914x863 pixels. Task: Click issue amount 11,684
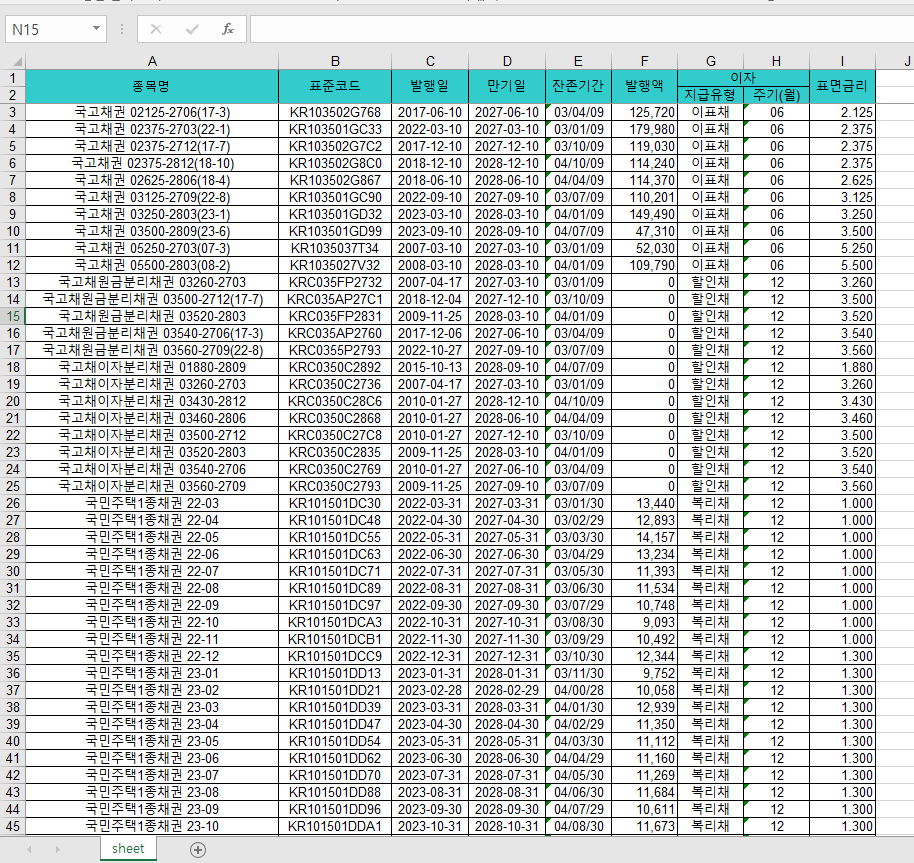pos(645,792)
